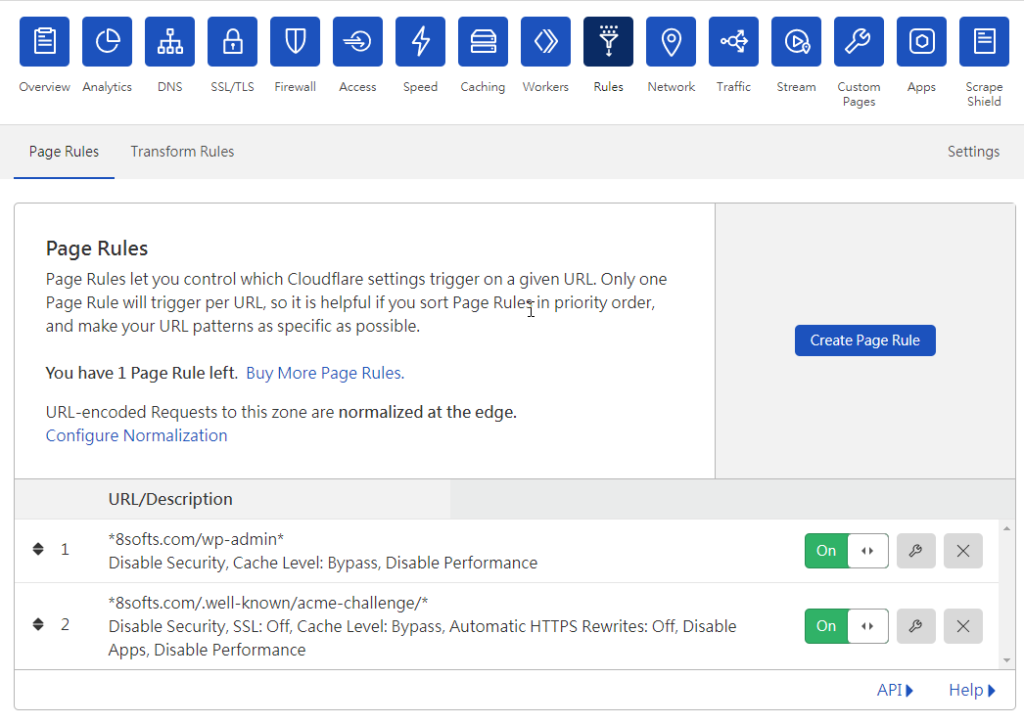Image resolution: width=1024 pixels, height=724 pixels.
Task: Switch to the Transform Rules tab
Action: pyautogui.click(x=182, y=151)
